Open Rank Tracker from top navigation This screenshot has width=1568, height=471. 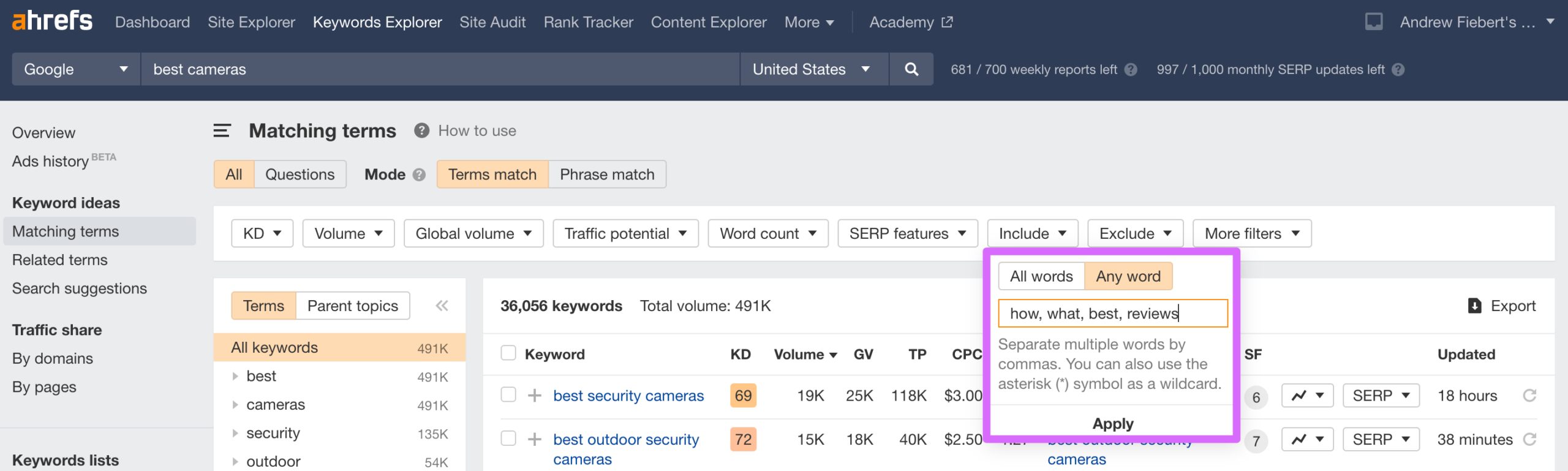[588, 22]
